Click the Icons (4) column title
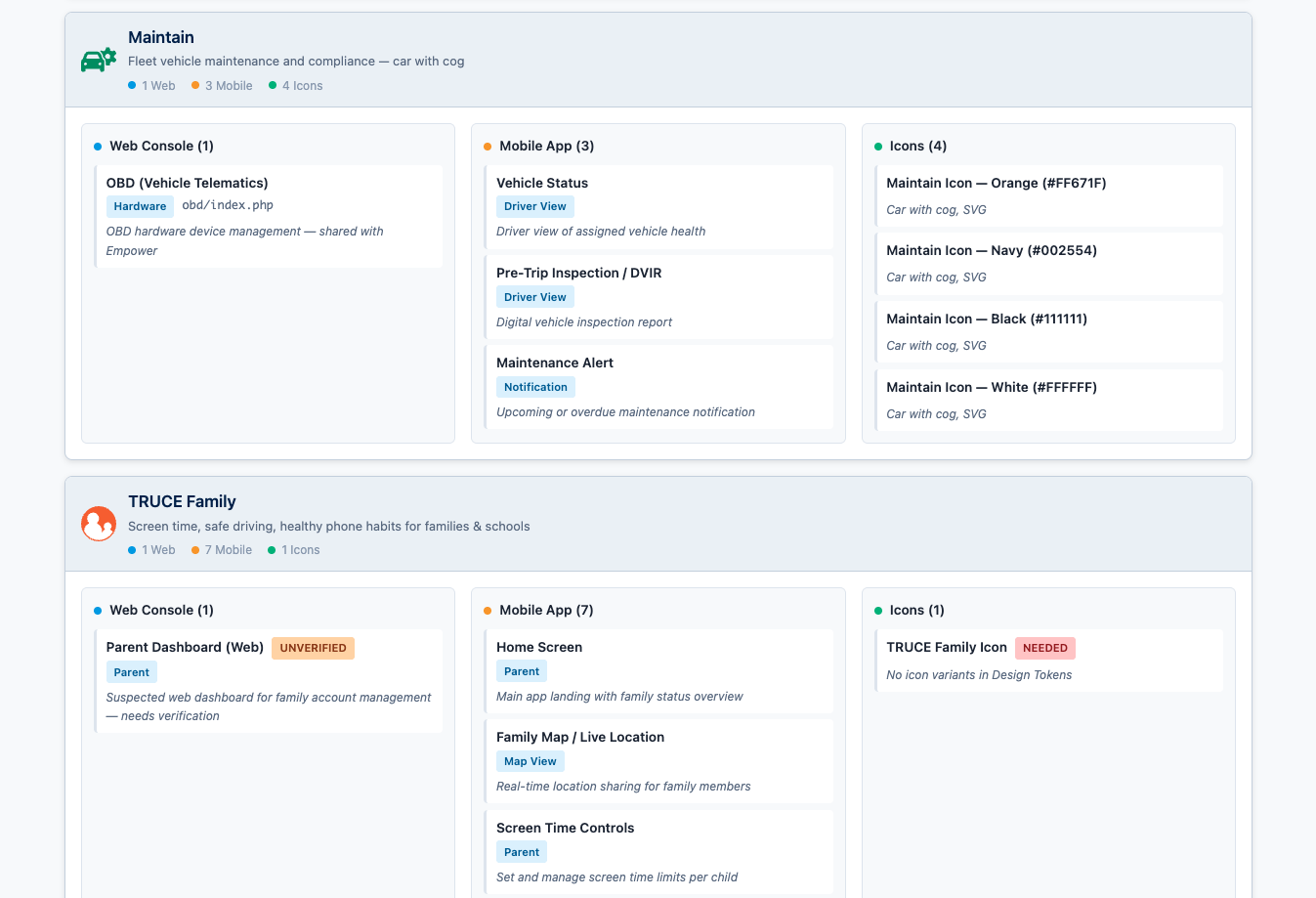 click(917, 146)
